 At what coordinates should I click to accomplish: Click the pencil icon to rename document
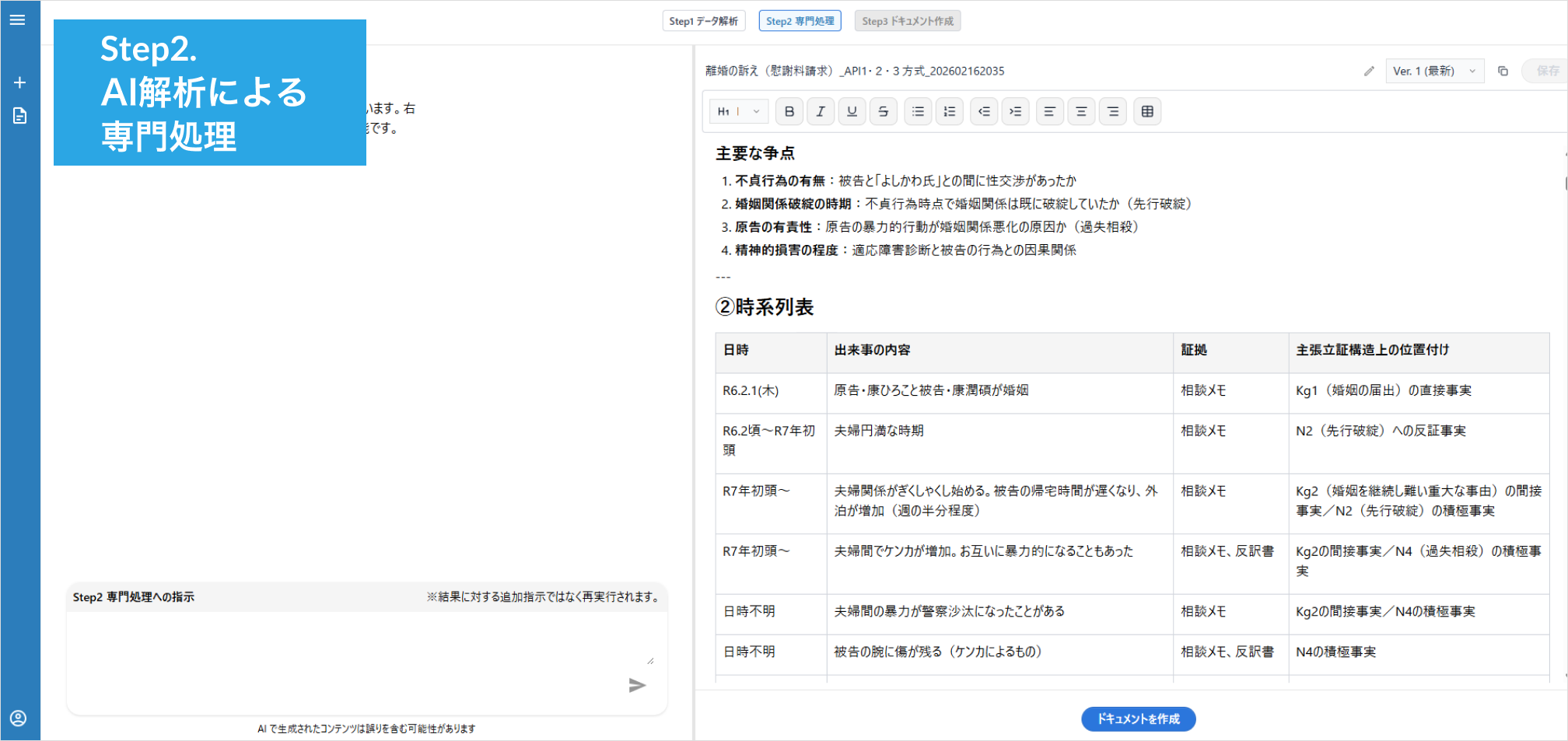click(x=1369, y=72)
